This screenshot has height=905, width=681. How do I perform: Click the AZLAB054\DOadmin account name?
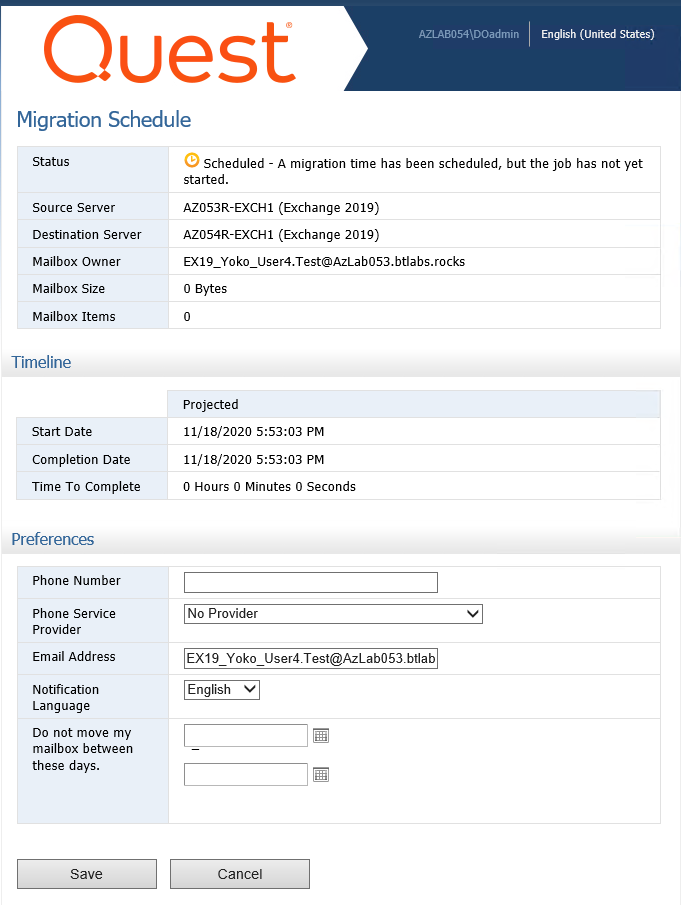click(469, 34)
